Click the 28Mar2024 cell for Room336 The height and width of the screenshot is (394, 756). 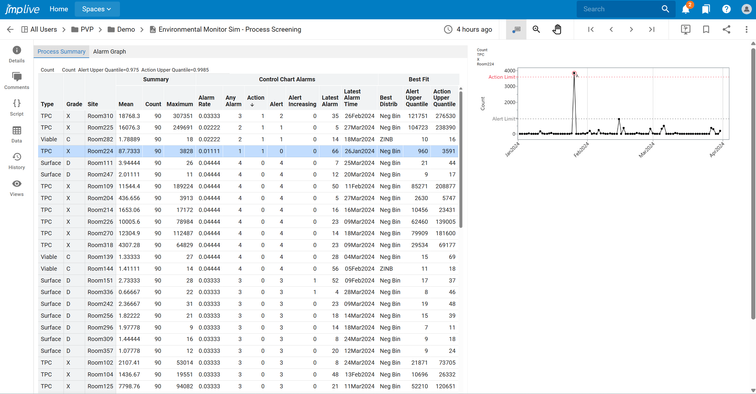(x=359, y=292)
